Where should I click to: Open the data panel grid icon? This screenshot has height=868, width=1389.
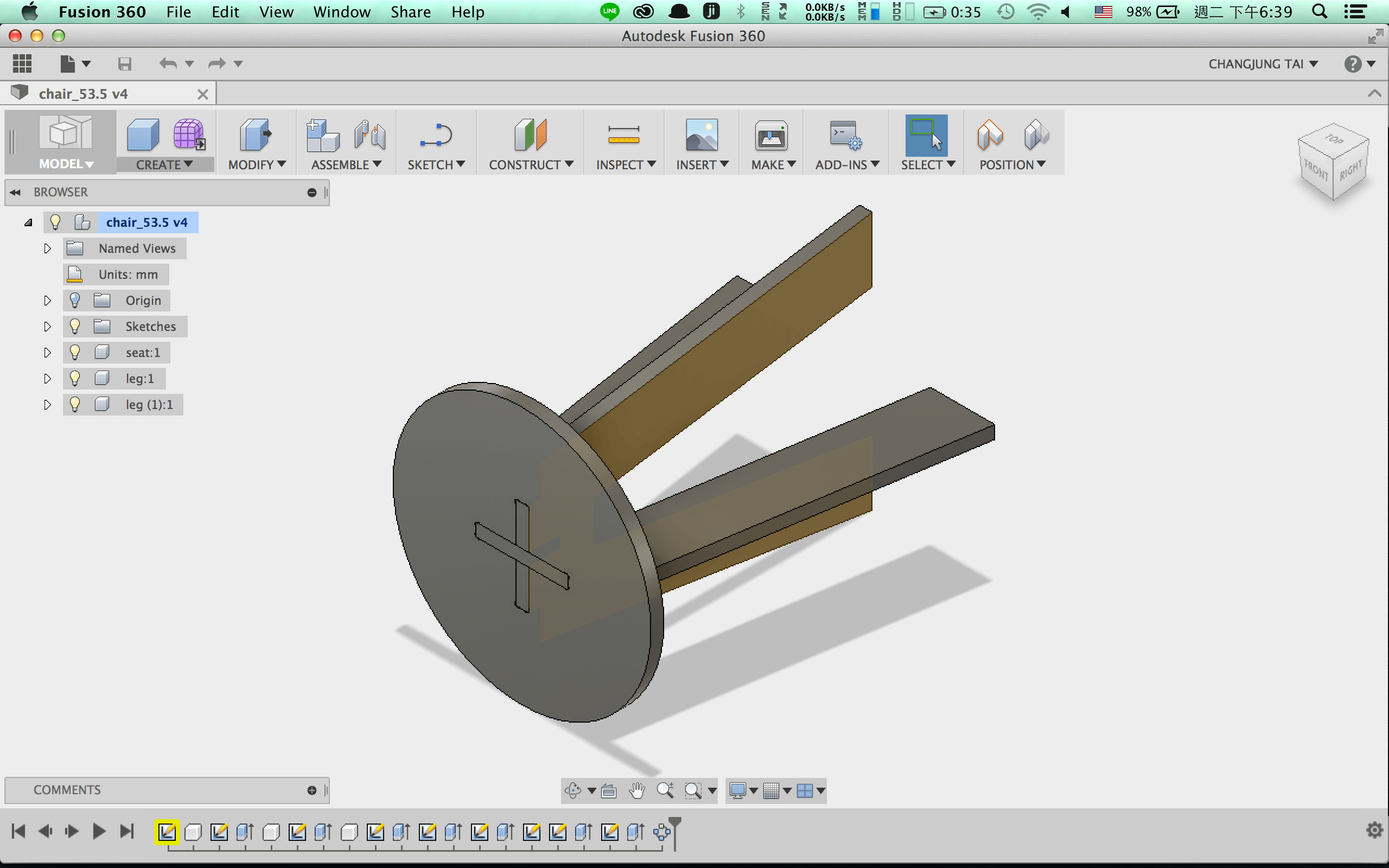point(22,63)
